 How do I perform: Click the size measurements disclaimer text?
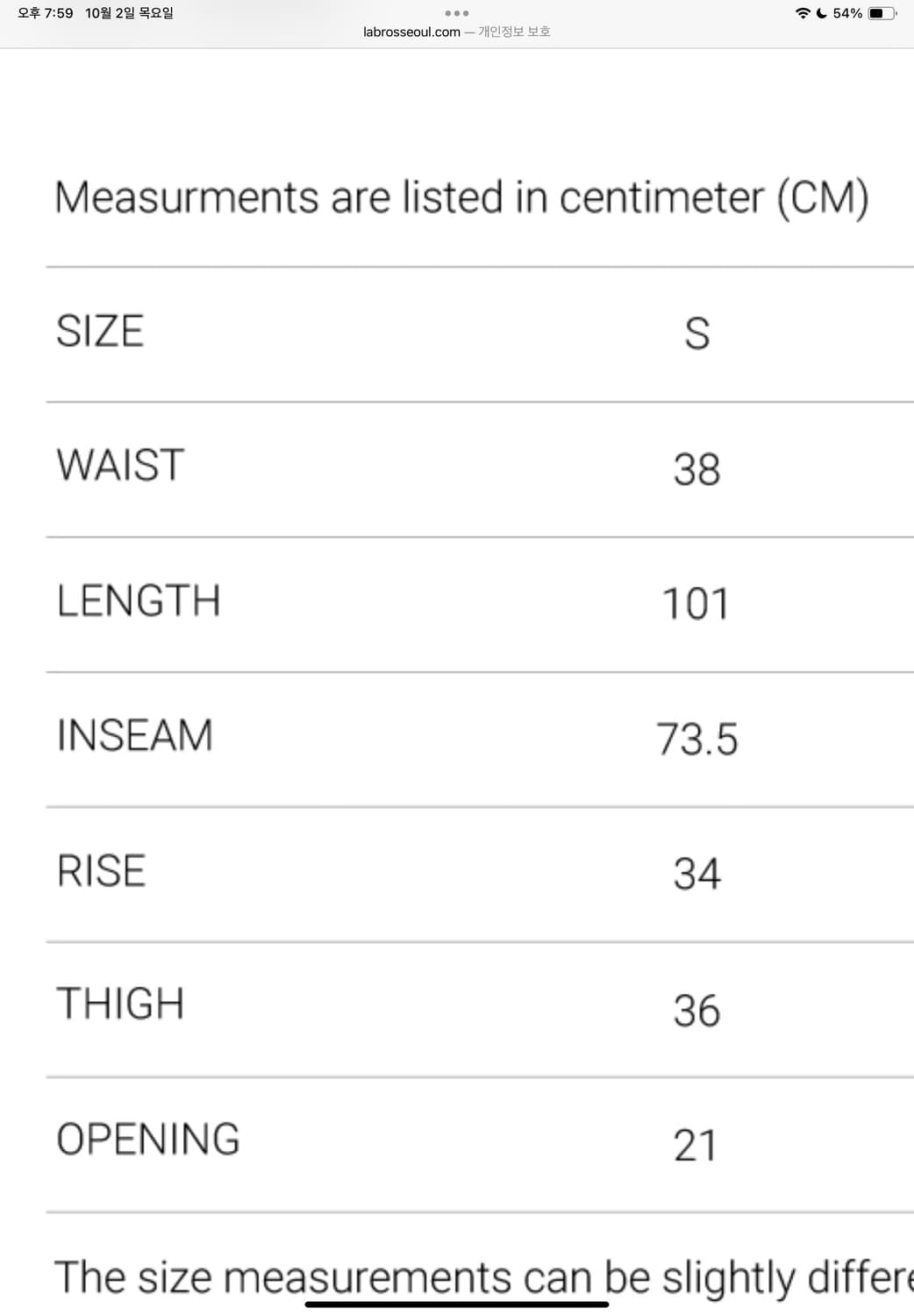coord(482,1277)
